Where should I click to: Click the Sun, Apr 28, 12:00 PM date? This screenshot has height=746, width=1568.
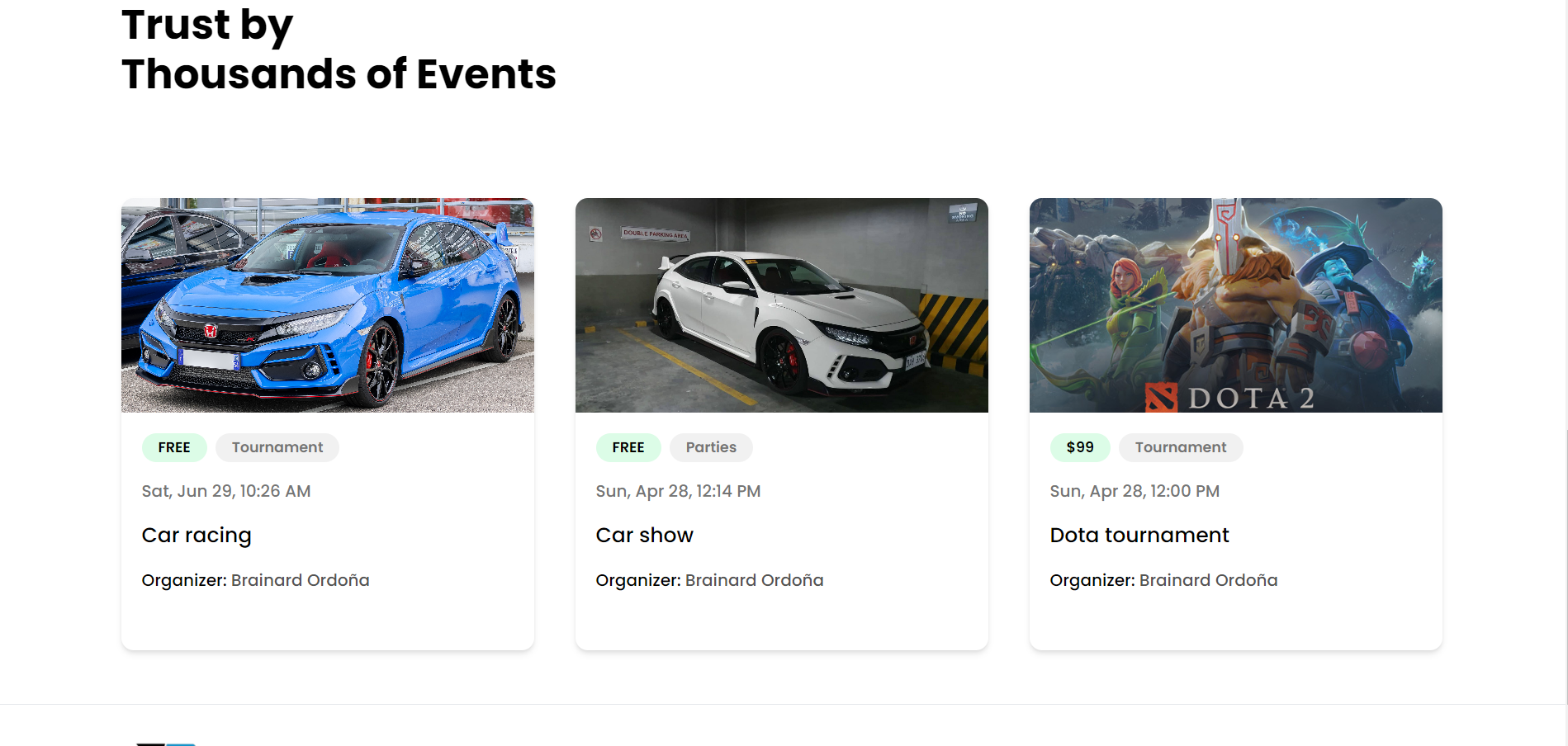pos(1135,491)
